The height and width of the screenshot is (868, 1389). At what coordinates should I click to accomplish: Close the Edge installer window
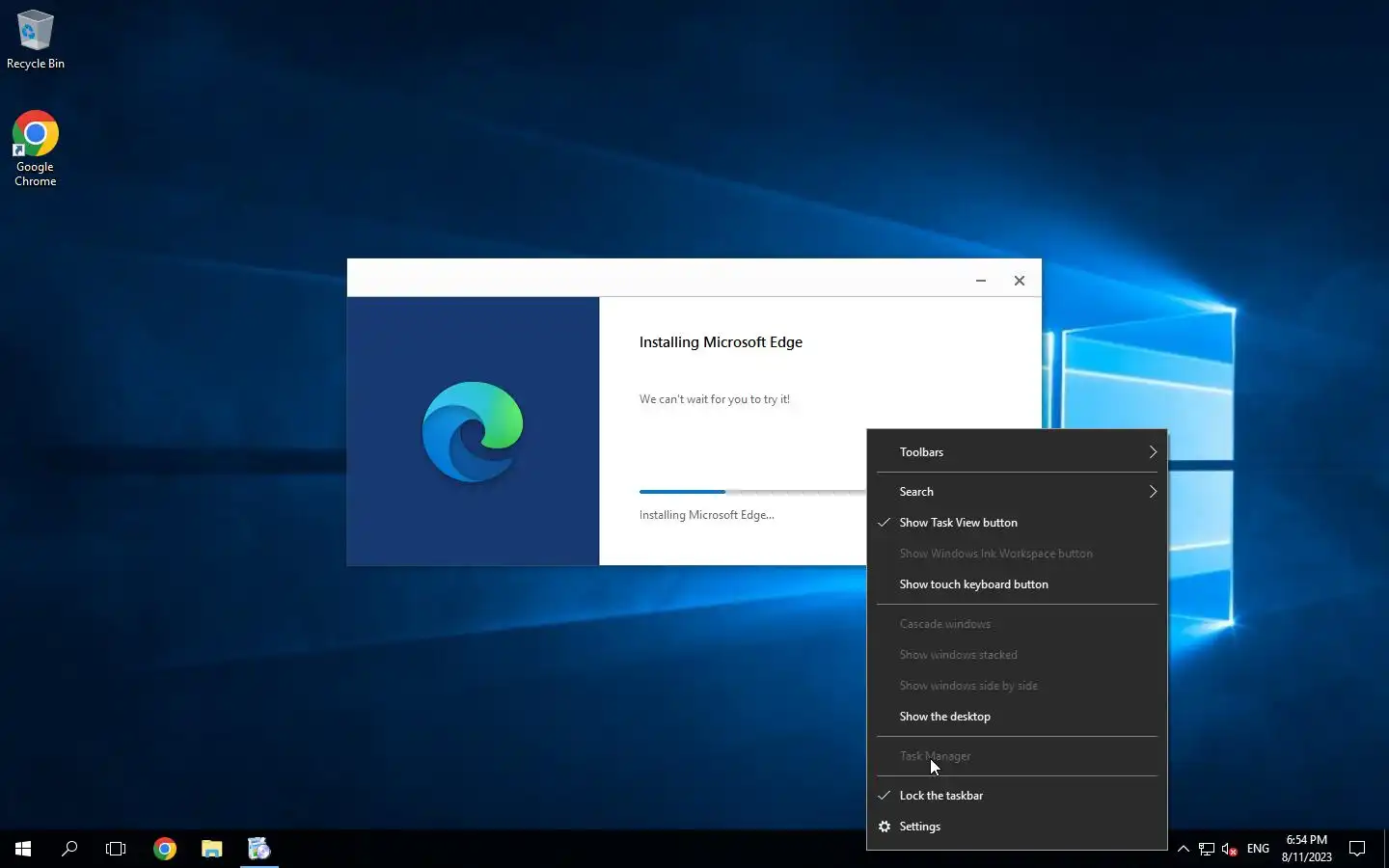coord(1020,281)
